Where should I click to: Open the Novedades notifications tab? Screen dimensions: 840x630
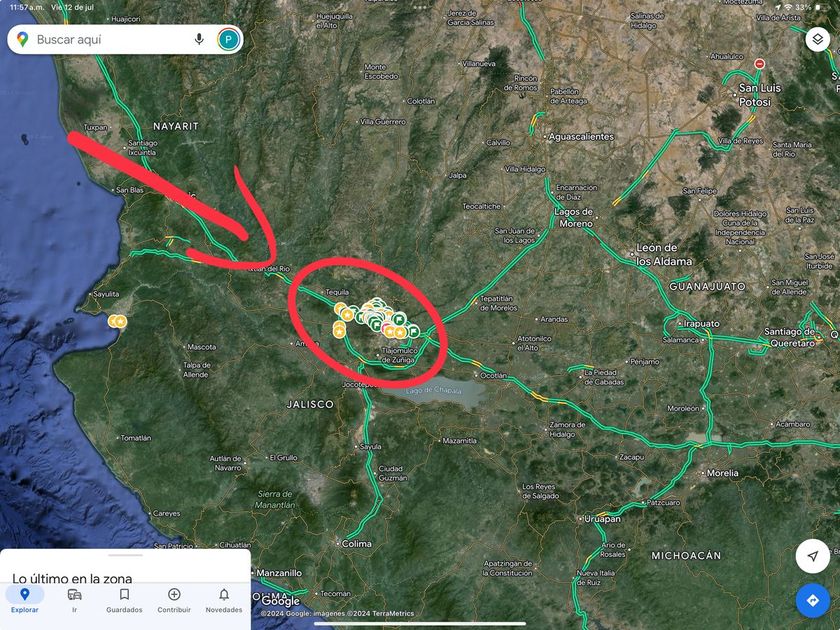tap(224, 600)
